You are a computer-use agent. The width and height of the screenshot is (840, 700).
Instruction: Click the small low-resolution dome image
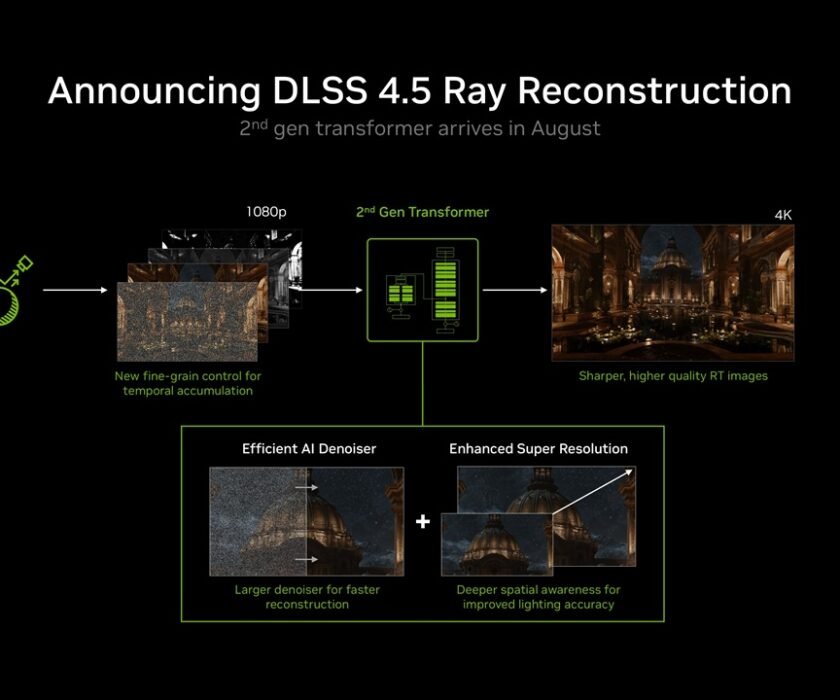[x=497, y=545]
